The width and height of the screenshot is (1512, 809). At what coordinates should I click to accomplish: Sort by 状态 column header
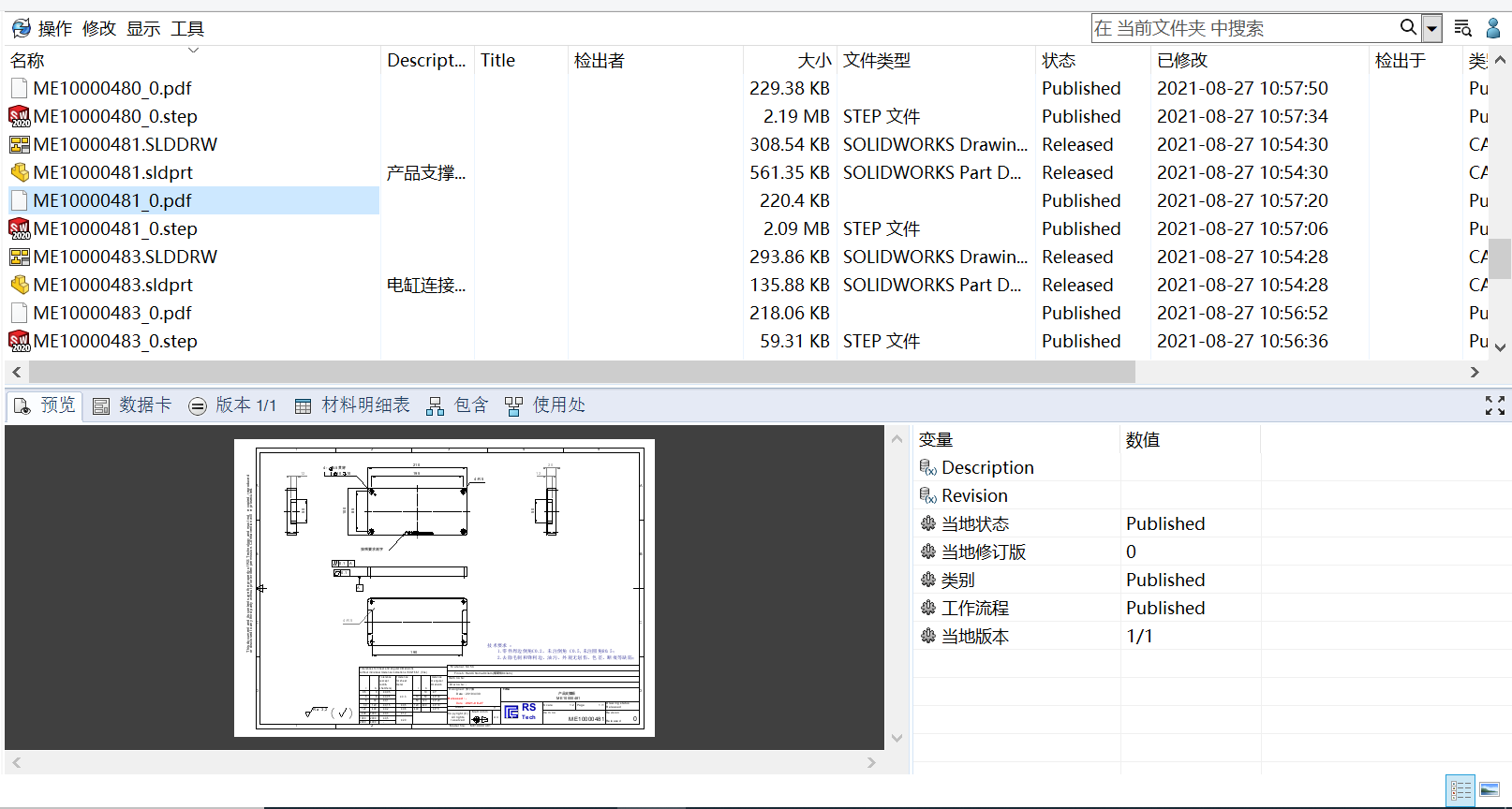[x=1059, y=60]
